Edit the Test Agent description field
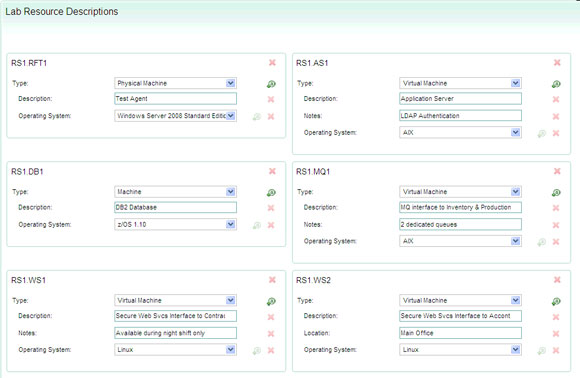This screenshot has width=580, height=378. pyautogui.click(x=175, y=98)
